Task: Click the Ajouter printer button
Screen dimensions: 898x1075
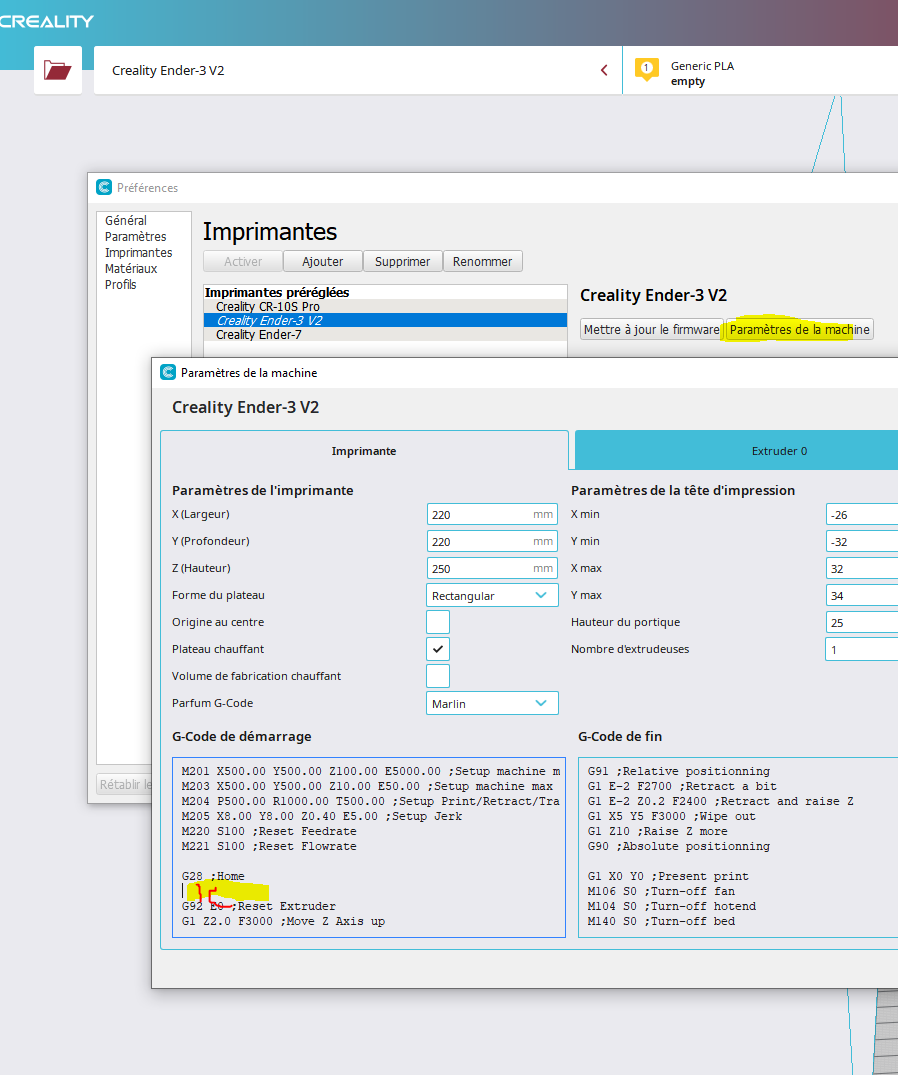Action: [322, 261]
